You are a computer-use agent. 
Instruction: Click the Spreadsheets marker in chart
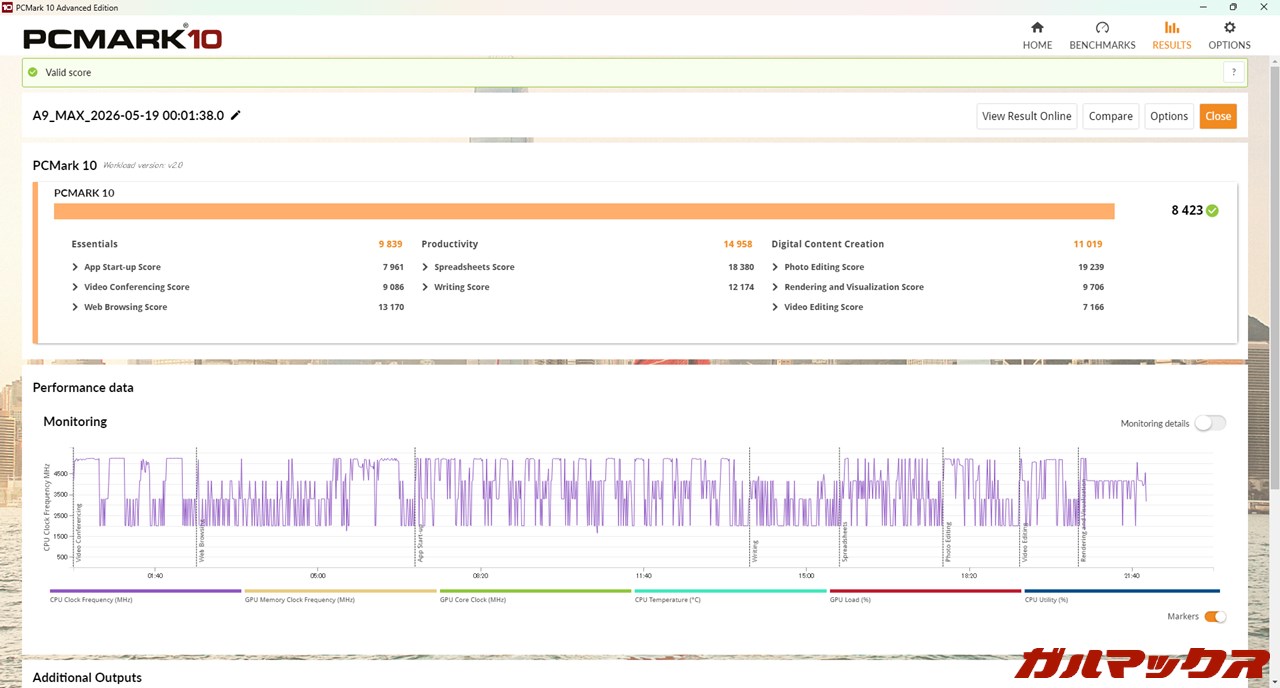pos(845,544)
